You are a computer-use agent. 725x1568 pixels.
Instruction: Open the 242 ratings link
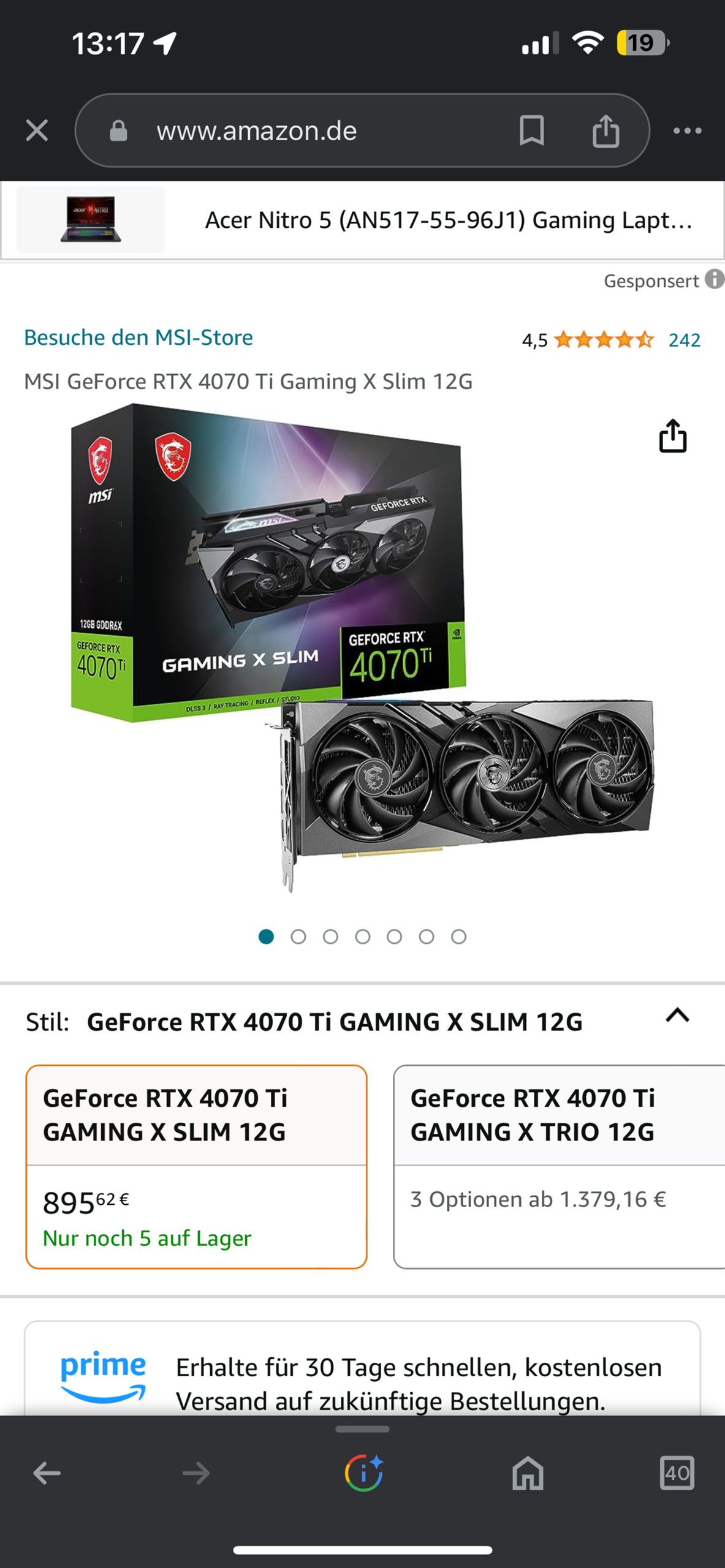[685, 340]
